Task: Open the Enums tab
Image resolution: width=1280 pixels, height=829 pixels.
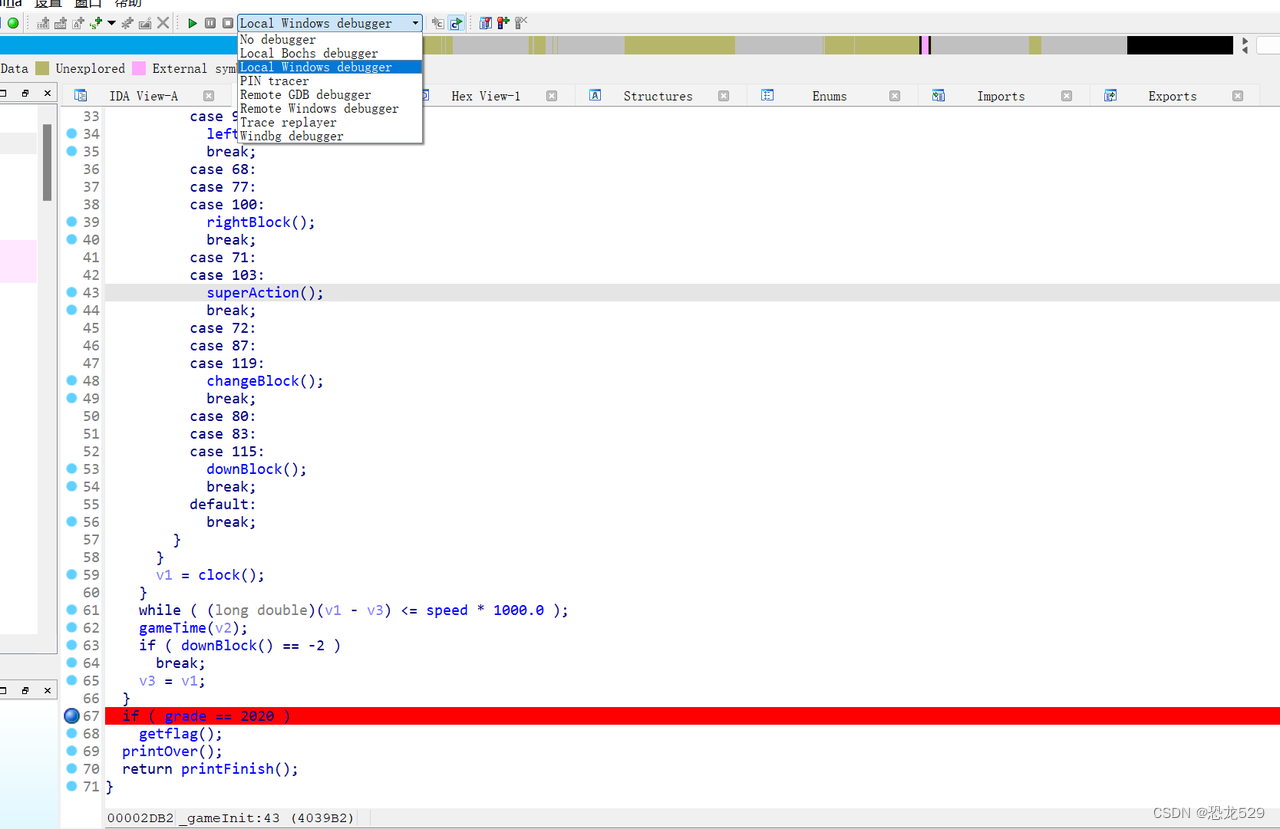Action: (829, 96)
